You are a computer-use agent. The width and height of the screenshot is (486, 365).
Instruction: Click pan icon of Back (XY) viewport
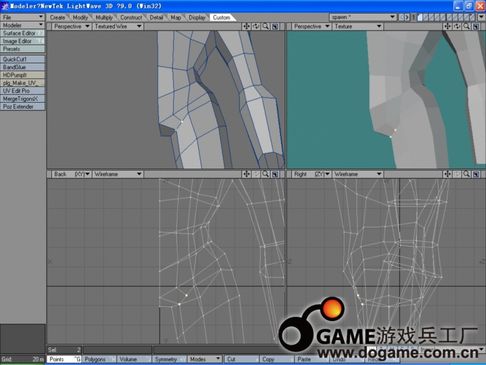pos(247,174)
